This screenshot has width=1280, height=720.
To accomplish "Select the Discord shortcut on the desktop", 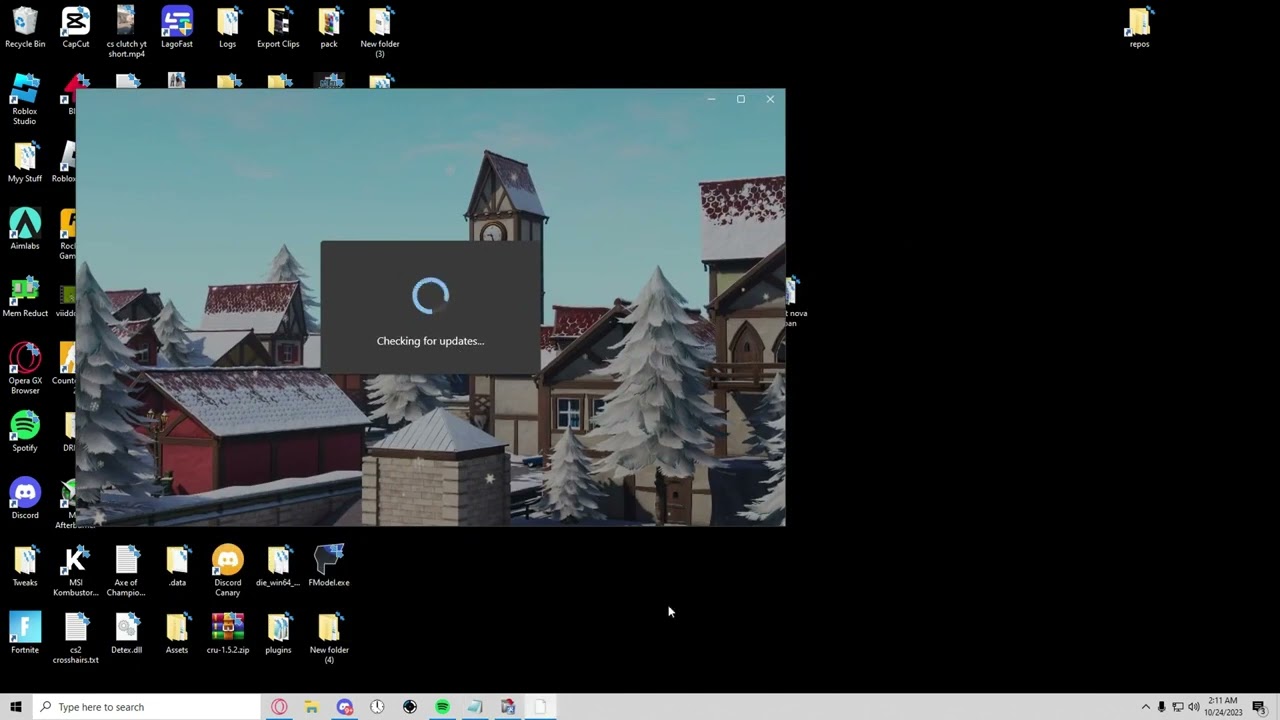I will tap(25, 499).
